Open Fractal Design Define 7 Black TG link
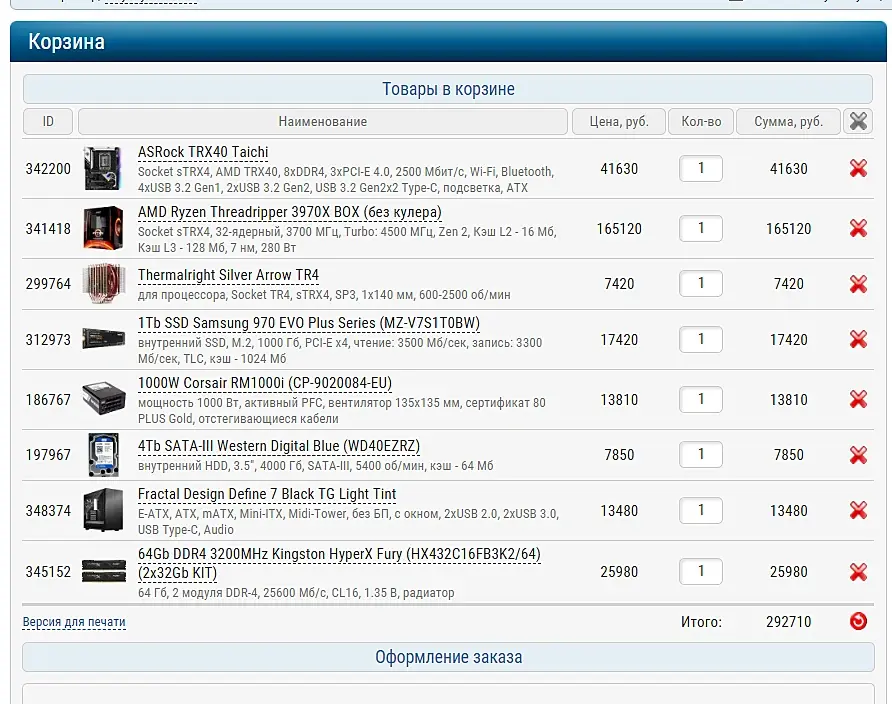This screenshot has height=704, width=892. tap(267, 494)
